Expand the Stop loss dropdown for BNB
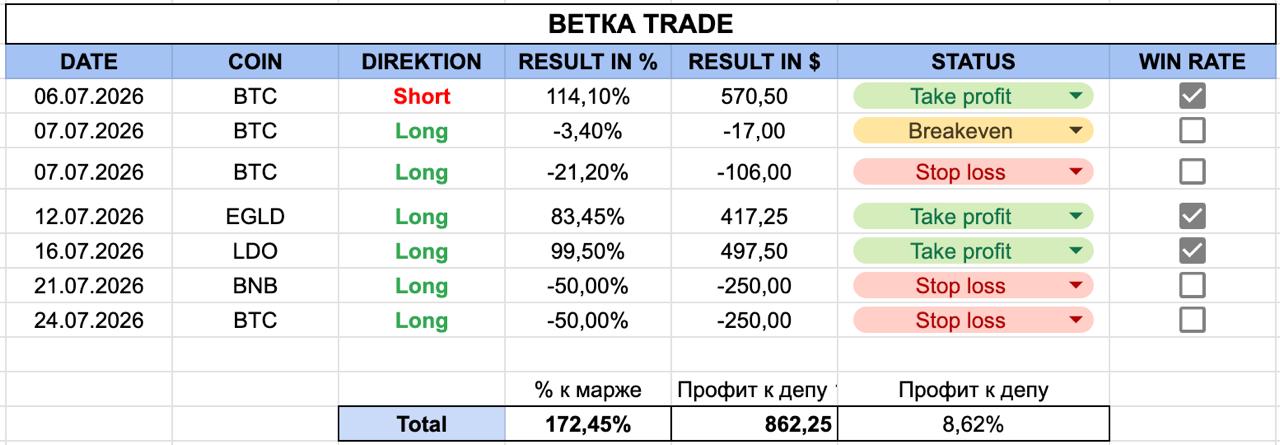The image size is (1280, 445). [x=1075, y=286]
